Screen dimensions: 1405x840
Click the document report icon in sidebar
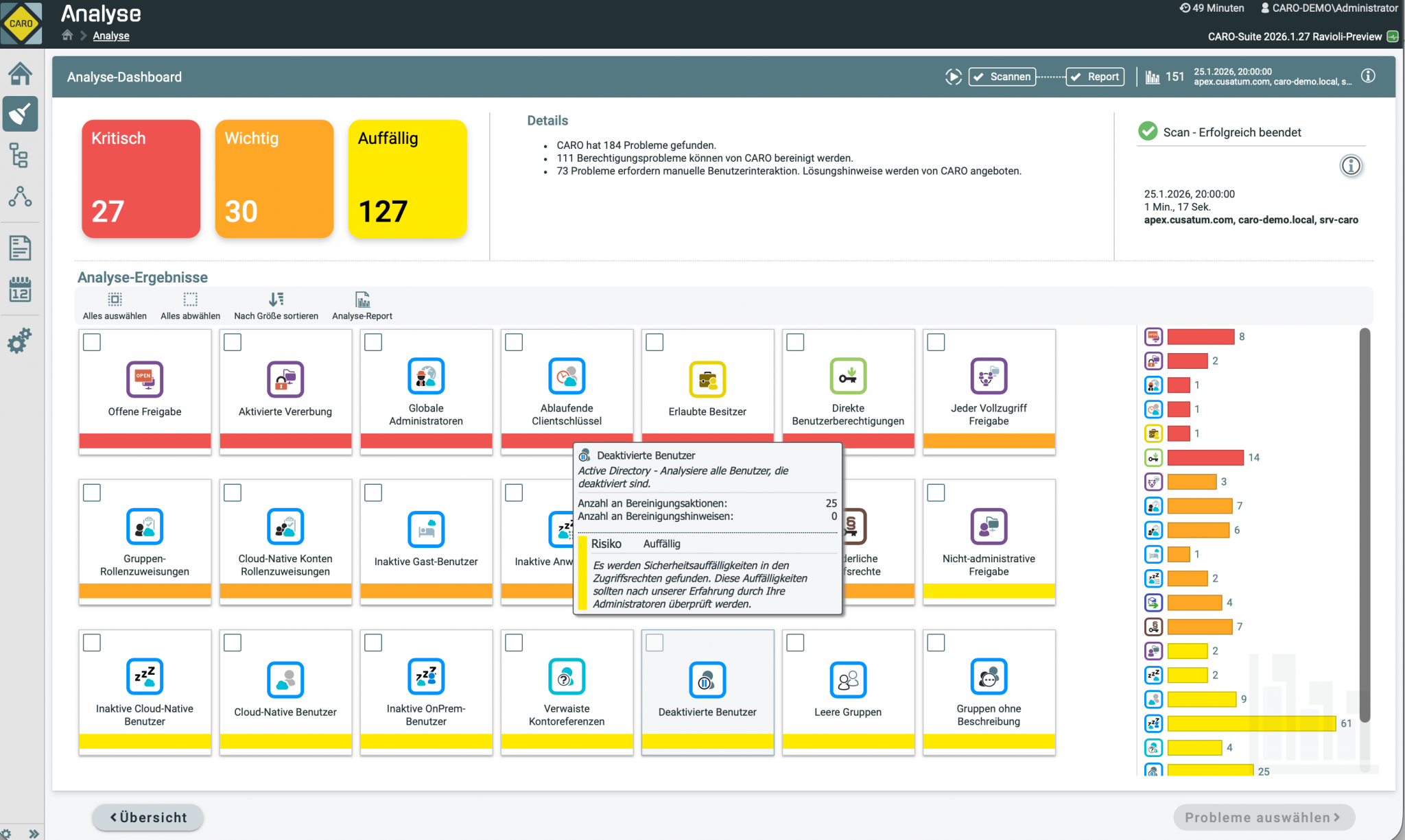[20, 248]
